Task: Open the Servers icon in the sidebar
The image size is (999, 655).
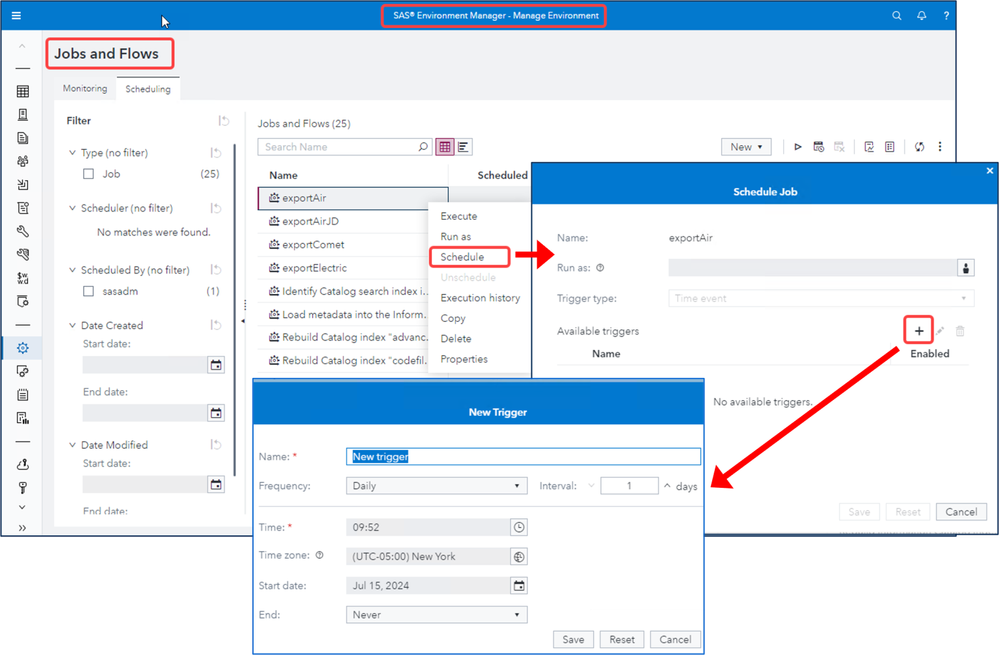Action: point(23,115)
